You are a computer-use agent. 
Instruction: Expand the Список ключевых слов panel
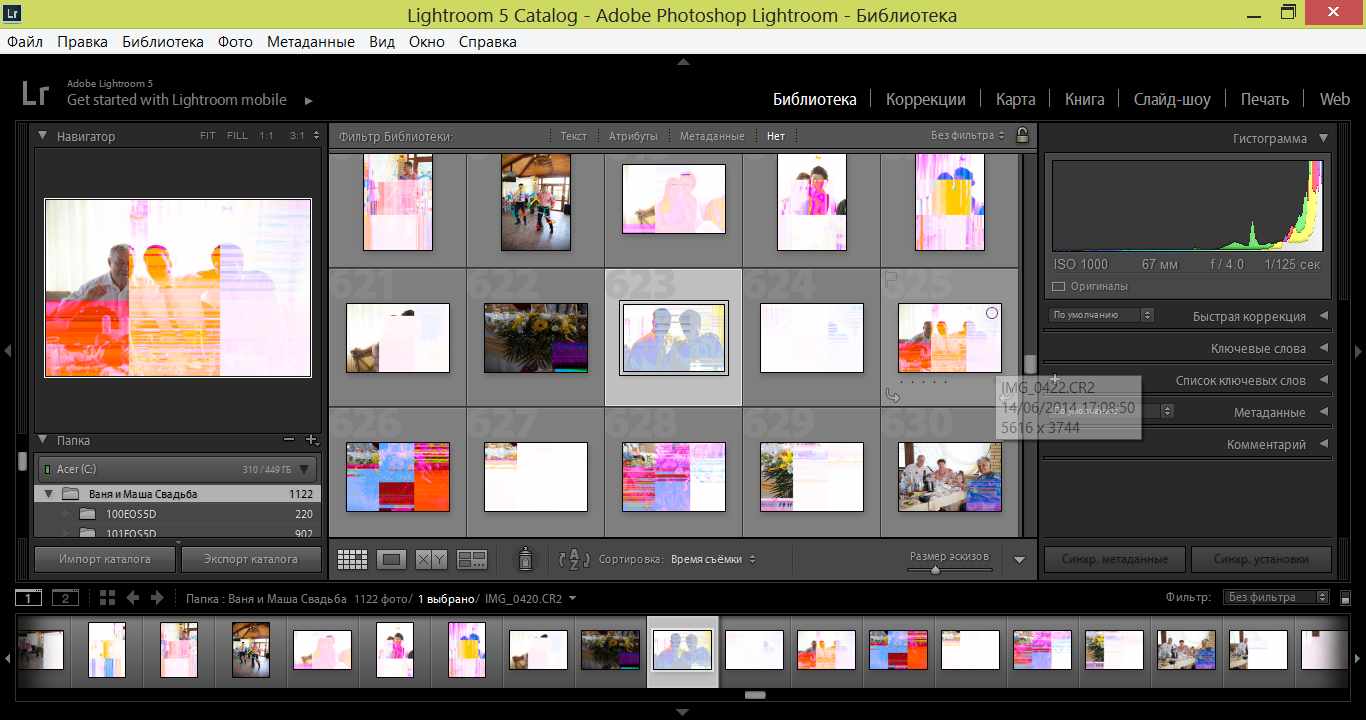tap(1324, 380)
